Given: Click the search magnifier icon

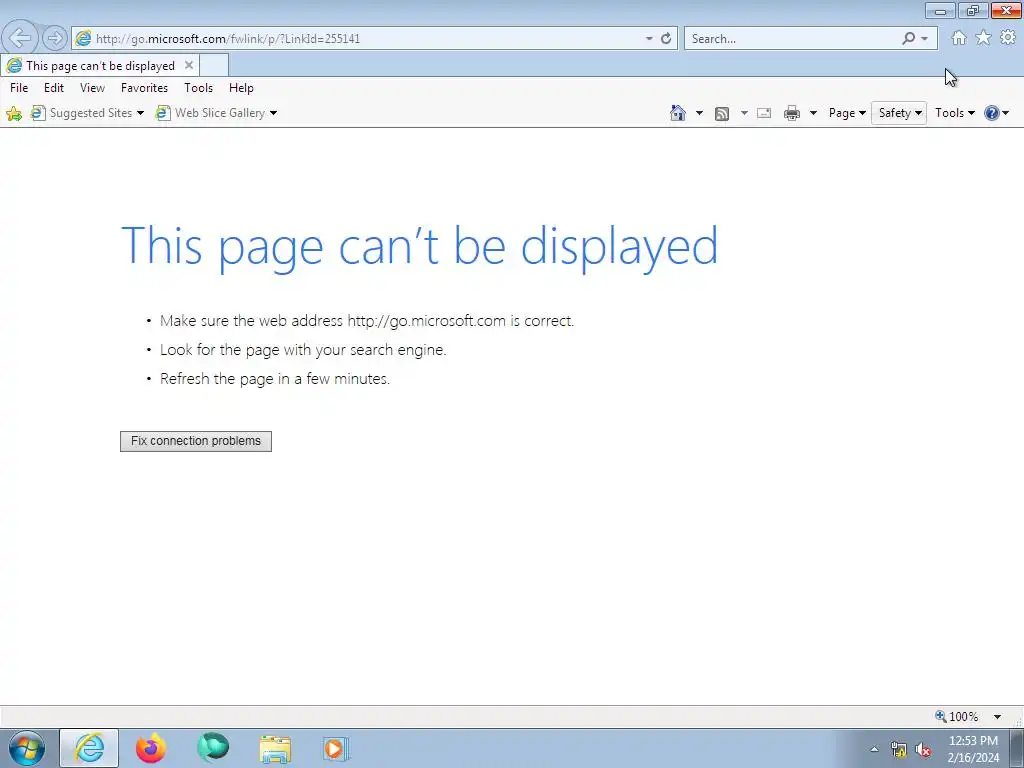Looking at the screenshot, I should point(908,39).
